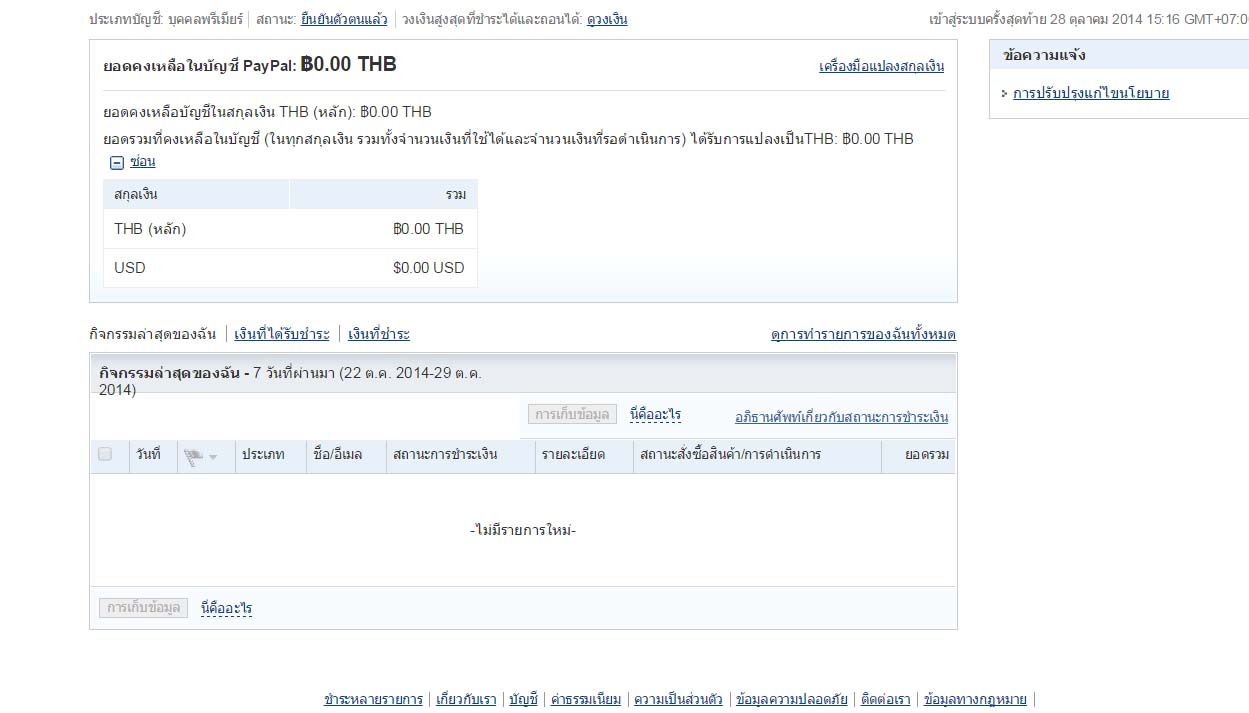The width and height of the screenshot is (1249, 713).
Task: Open the flag filter dropdown in header
Action: (202, 456)
